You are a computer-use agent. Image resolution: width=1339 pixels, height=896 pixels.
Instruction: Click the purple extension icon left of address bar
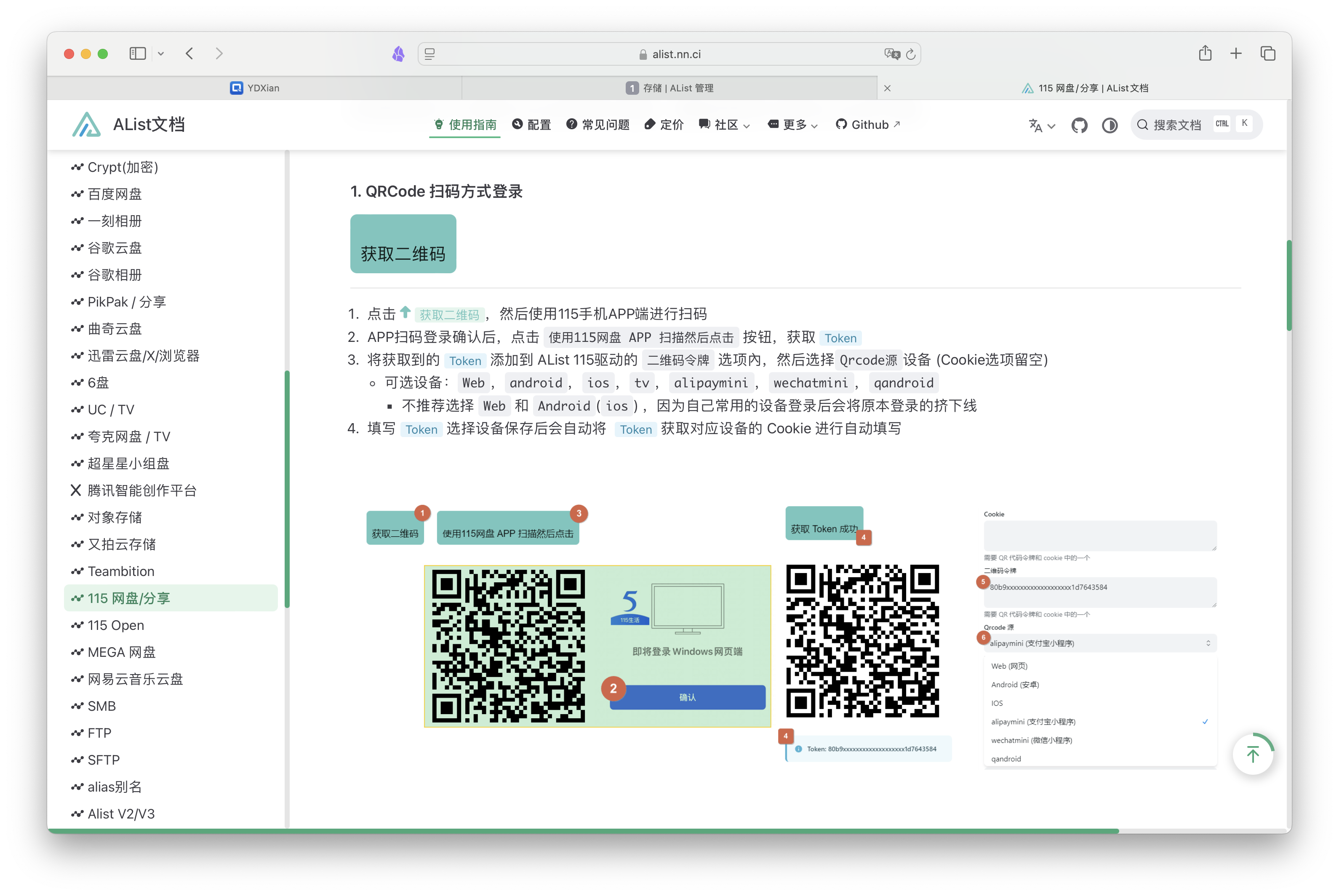398,54
